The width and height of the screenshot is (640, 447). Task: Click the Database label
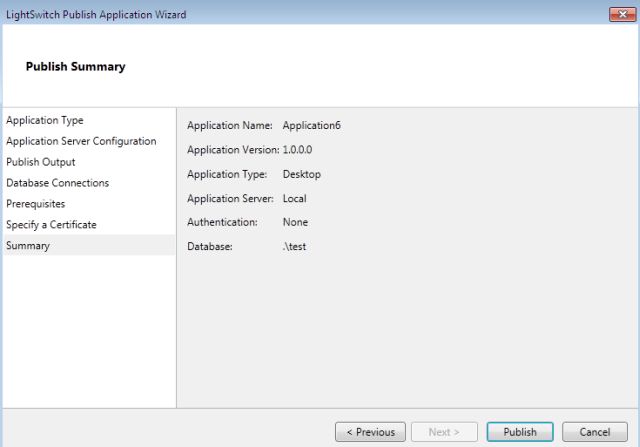tap(210, 247)
